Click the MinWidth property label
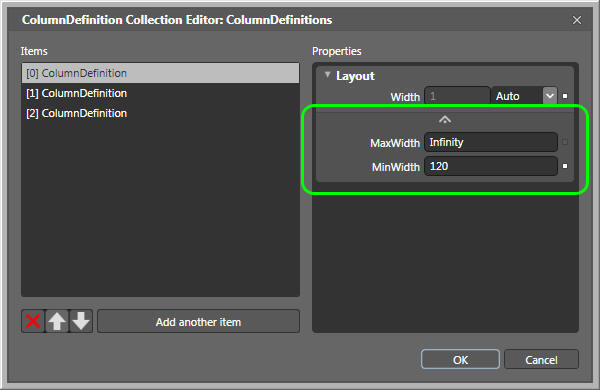 (x=396, y=167)
